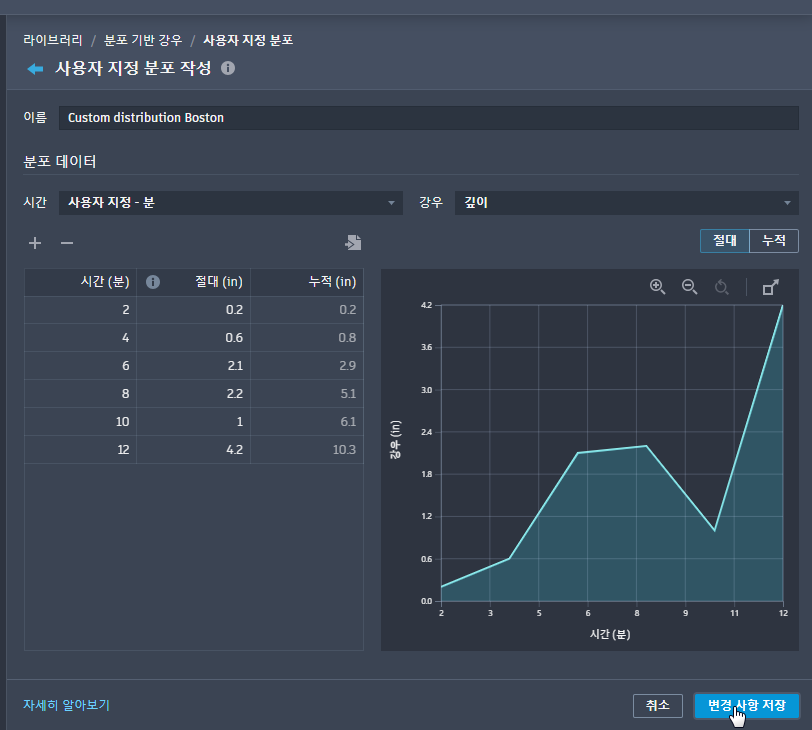Image resolution: width=812 pixels, height=730 pixels.
Task: Click cumulative value cell 0.8
Action: (x=307, y=338)
